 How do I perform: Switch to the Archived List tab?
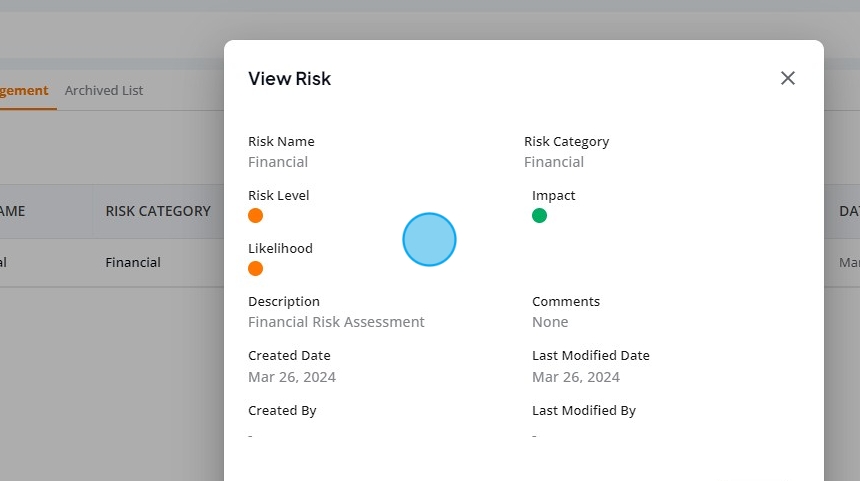click(104, 90)
